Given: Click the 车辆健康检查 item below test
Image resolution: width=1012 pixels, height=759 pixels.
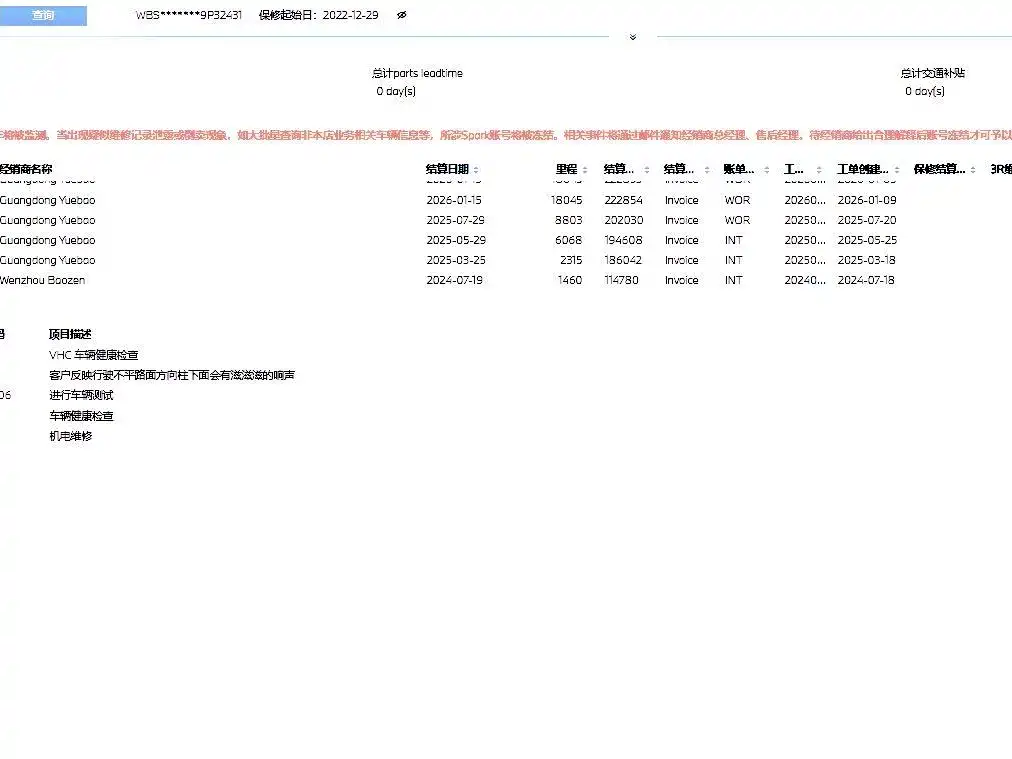Looking at the screenshot, I should pyautogui.click(x=81, y=416).
